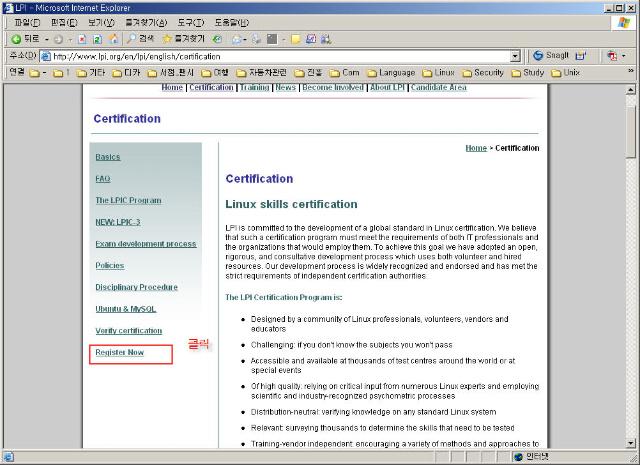Open the Com links folder

point(344,73)
